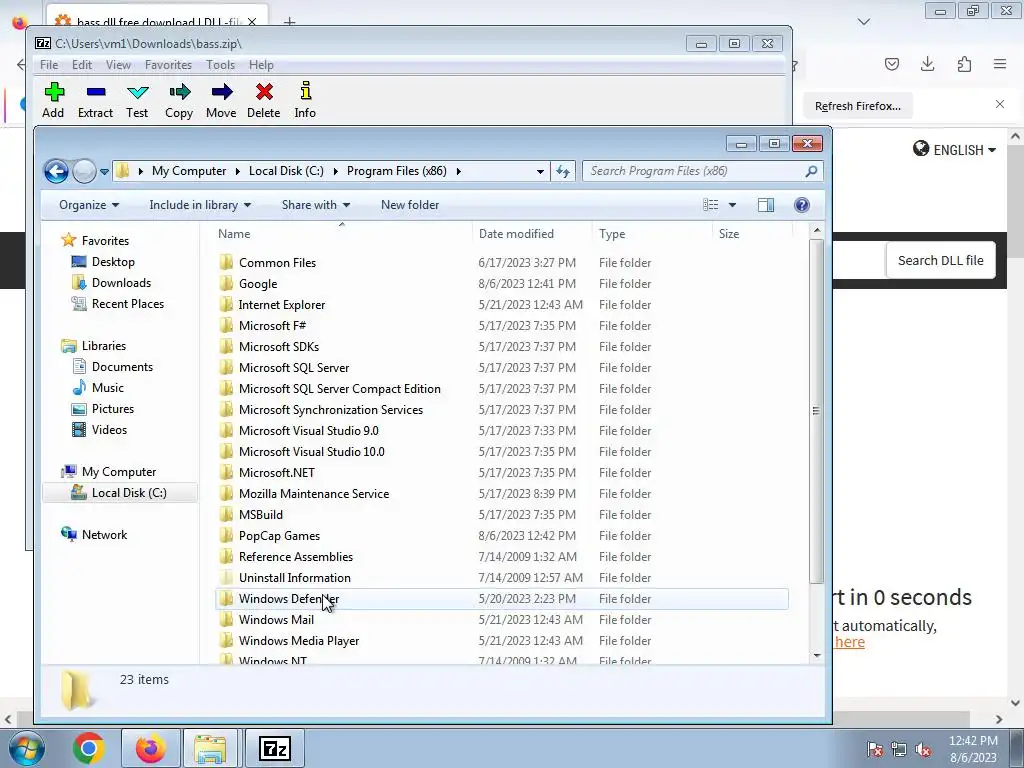Open Firefox downloads arrow icon

(x=927, y=64)
